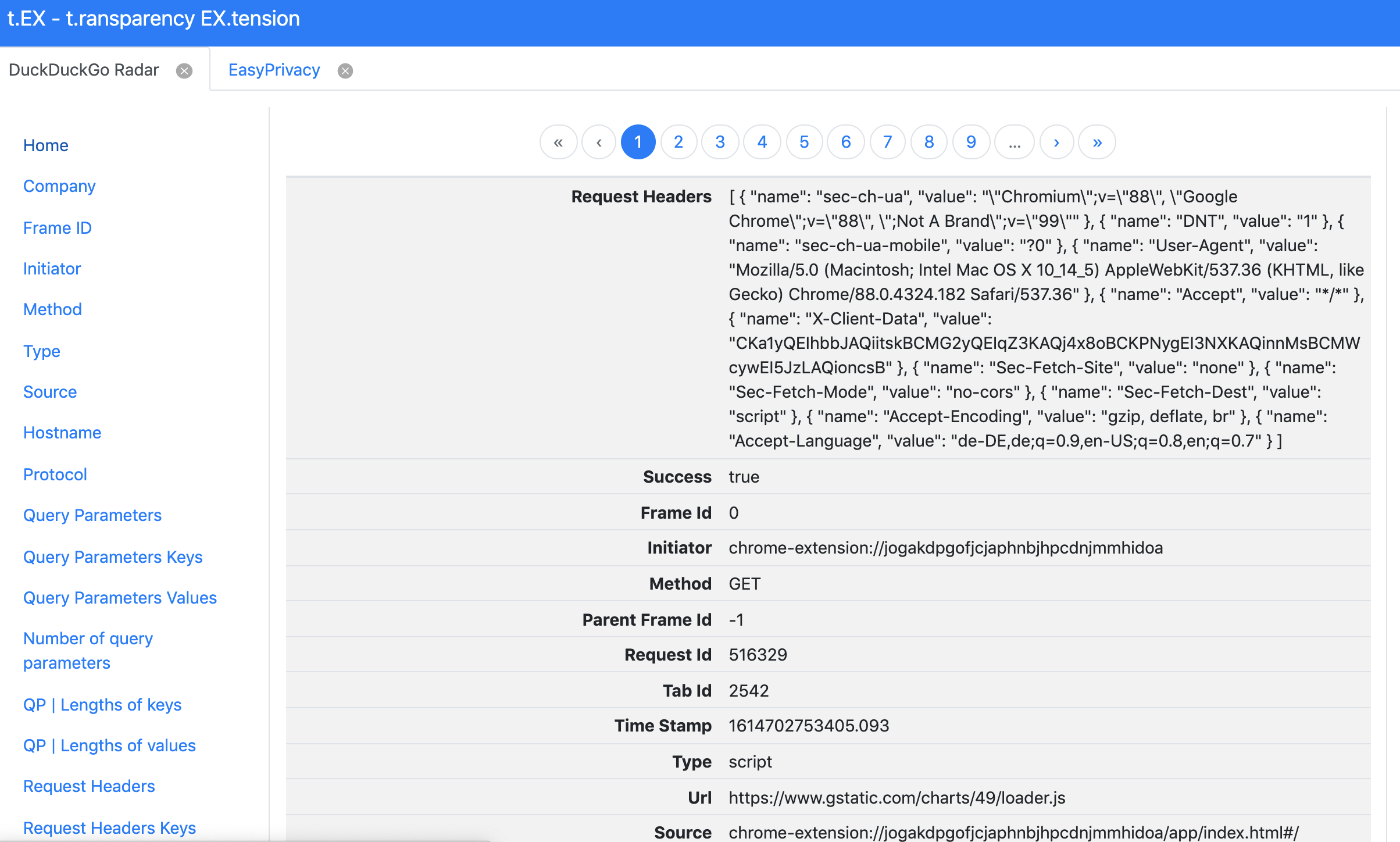This screenshot has width=1400, height=842.
Task: Click the t.EX header title
Action: [153, 19]
